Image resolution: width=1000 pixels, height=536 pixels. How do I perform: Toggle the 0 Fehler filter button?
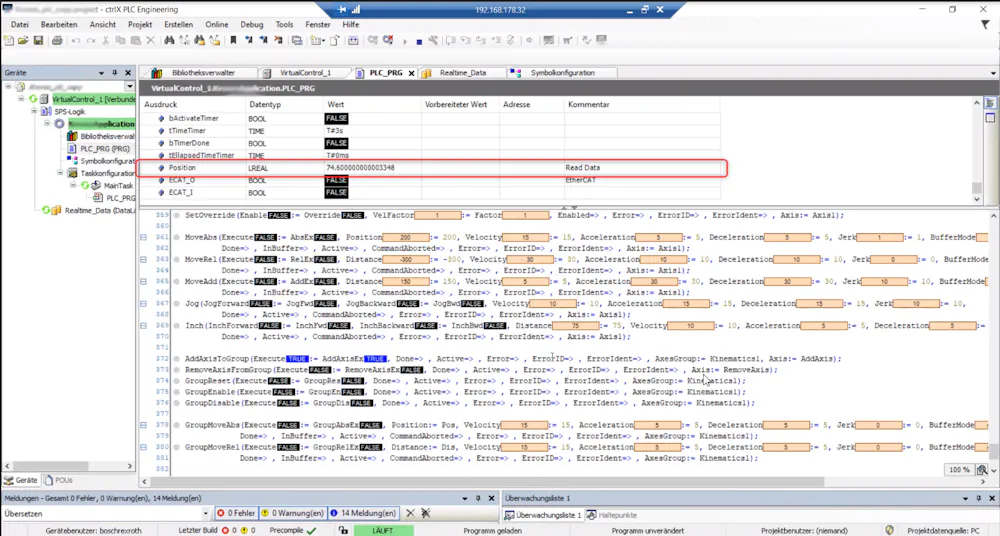[x=236, y=513]
